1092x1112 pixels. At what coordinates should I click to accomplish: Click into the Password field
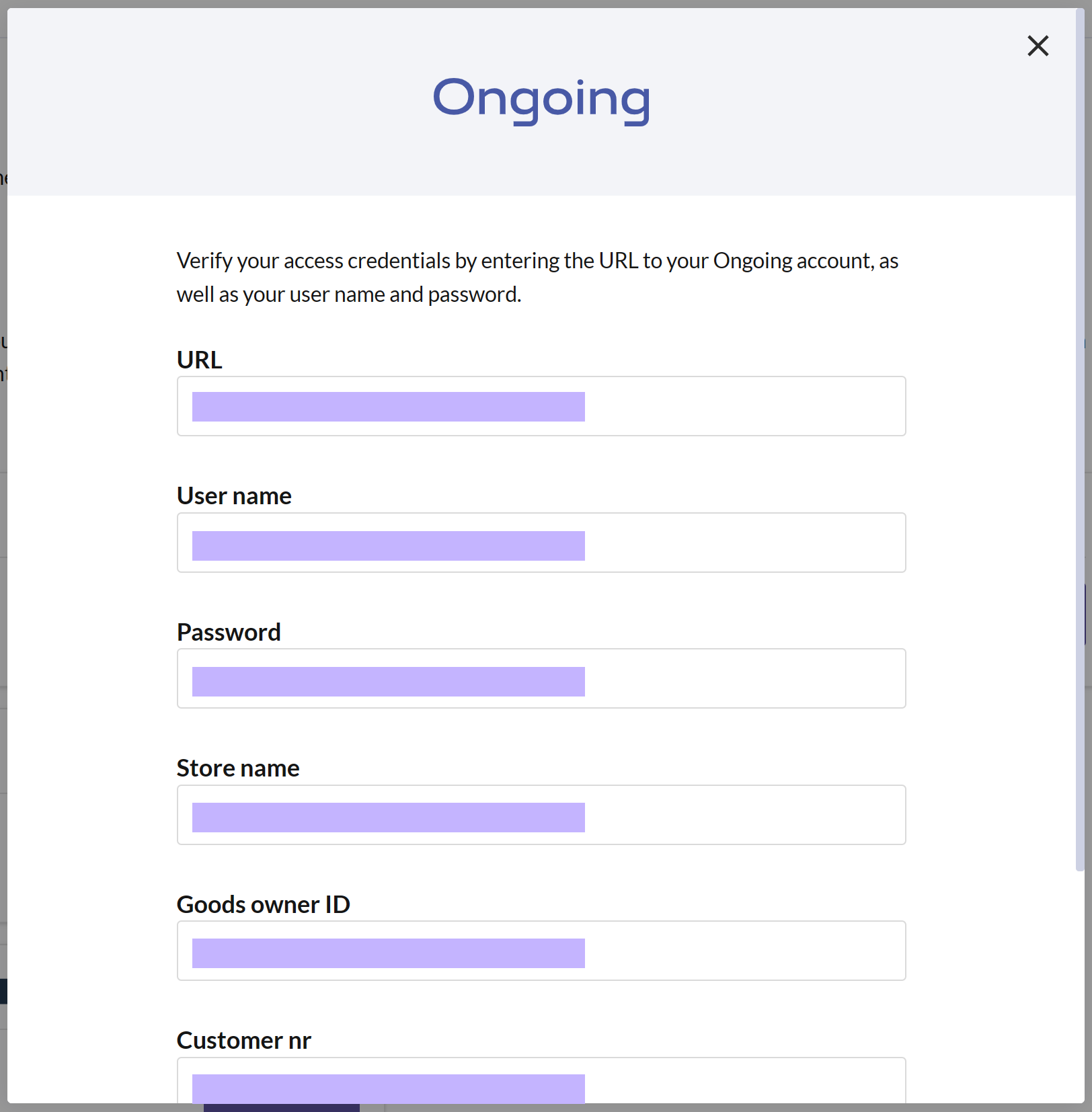click(x=541, y=678)
